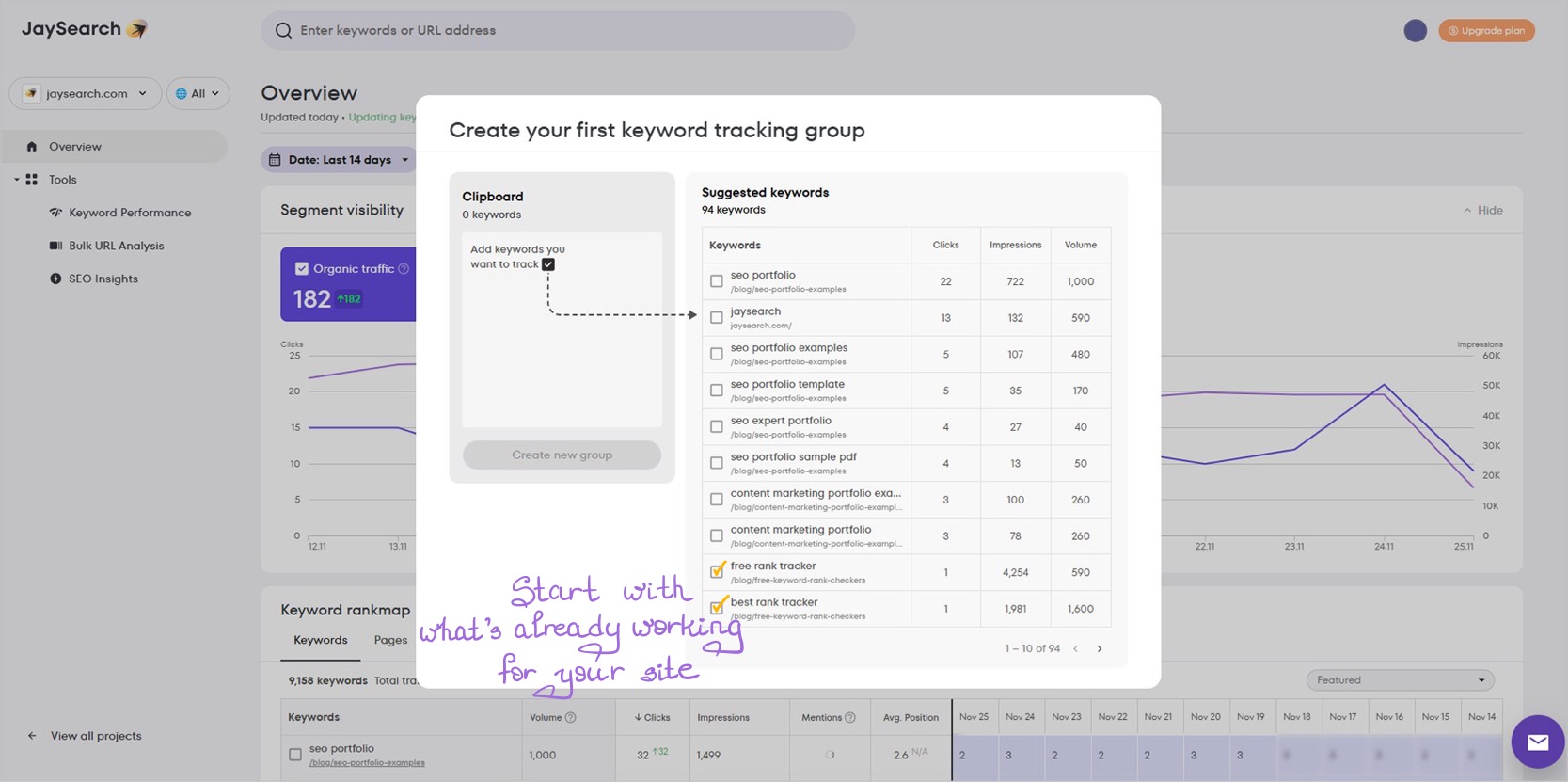Image resolution: width=1568 pixels, height=782 pixels.
Task: Open SEO Insights in the sidebar
Action: (x=103, y=279)
